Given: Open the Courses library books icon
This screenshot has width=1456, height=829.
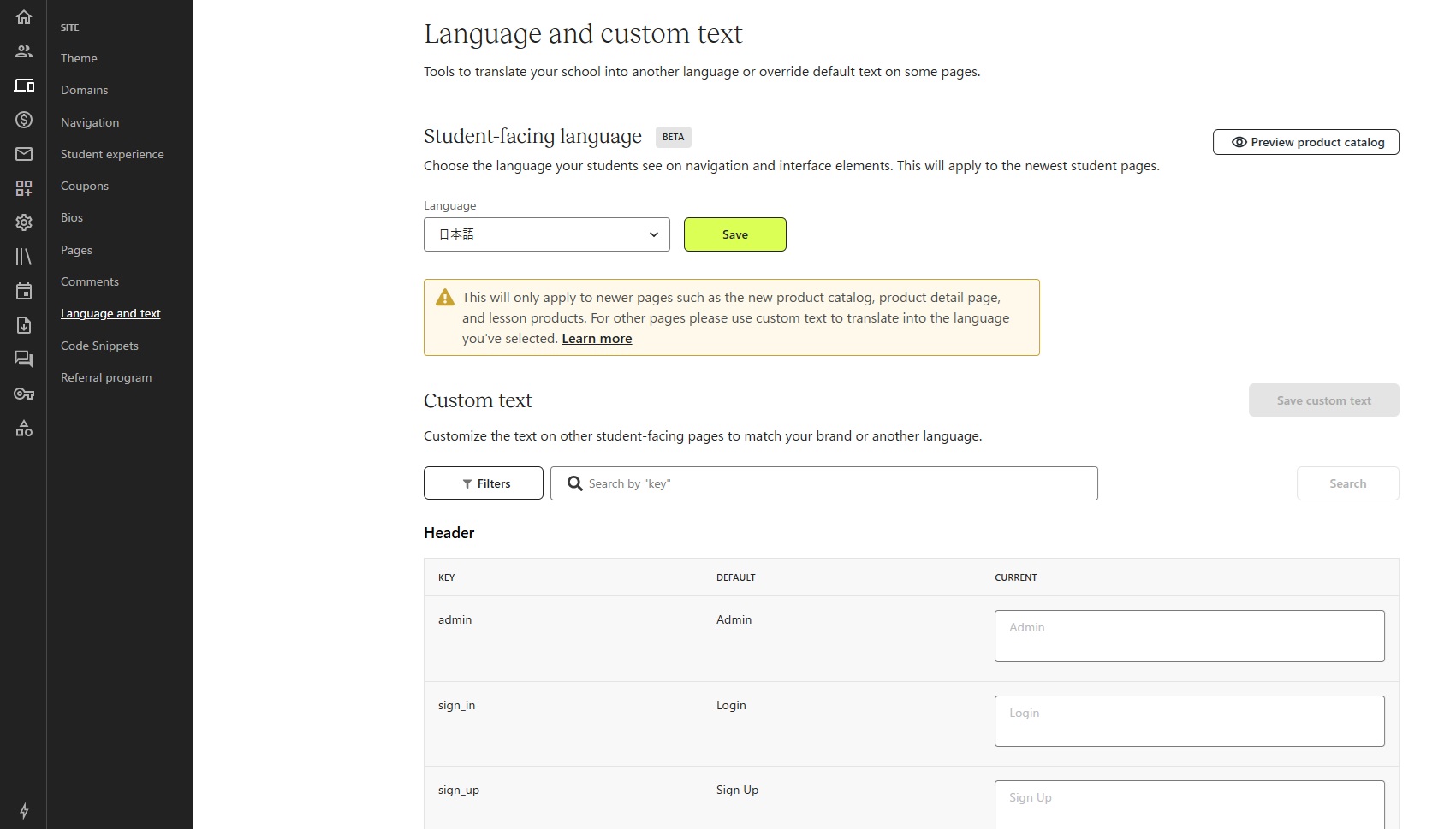Looking at the screenshot, I should coord(24,257).
